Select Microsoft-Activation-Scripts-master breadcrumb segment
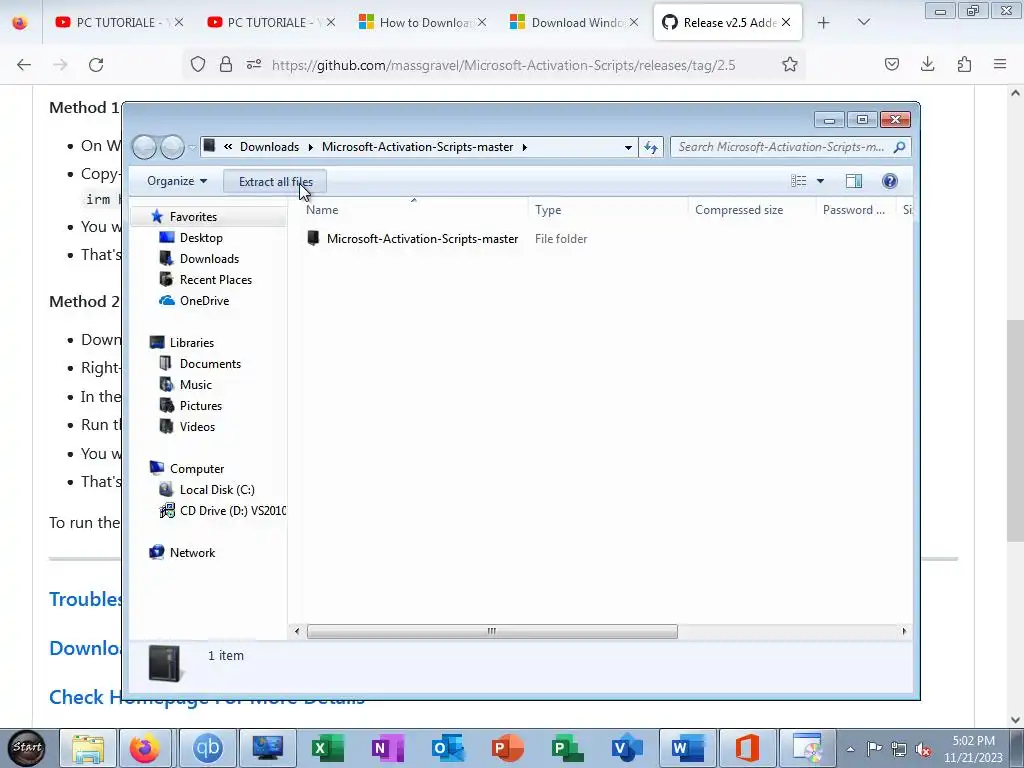This screenshot has width=1024, height=768. pyautogui.click(x=417, y=147)
